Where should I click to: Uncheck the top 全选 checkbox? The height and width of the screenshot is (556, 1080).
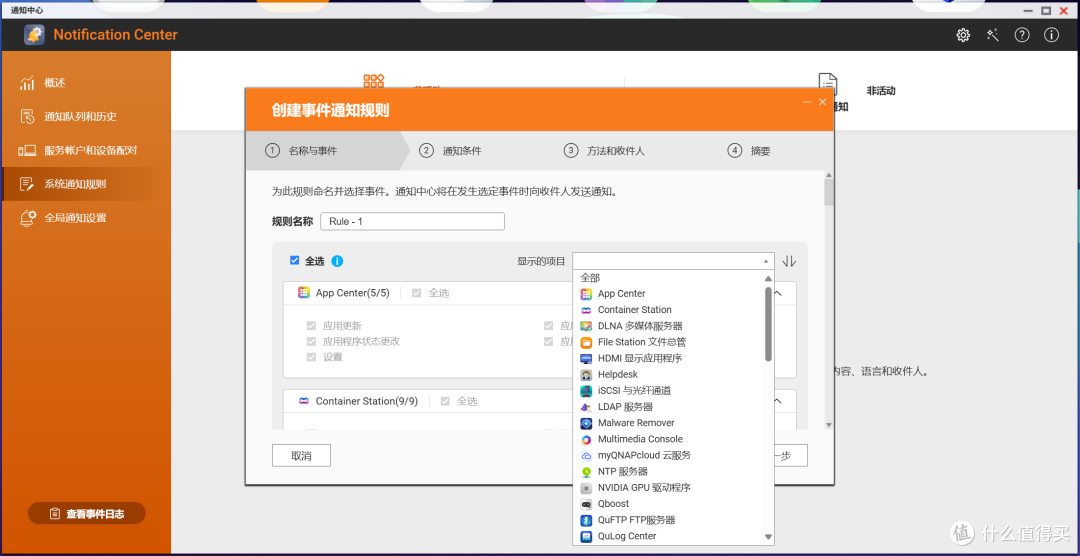(295, 260)
